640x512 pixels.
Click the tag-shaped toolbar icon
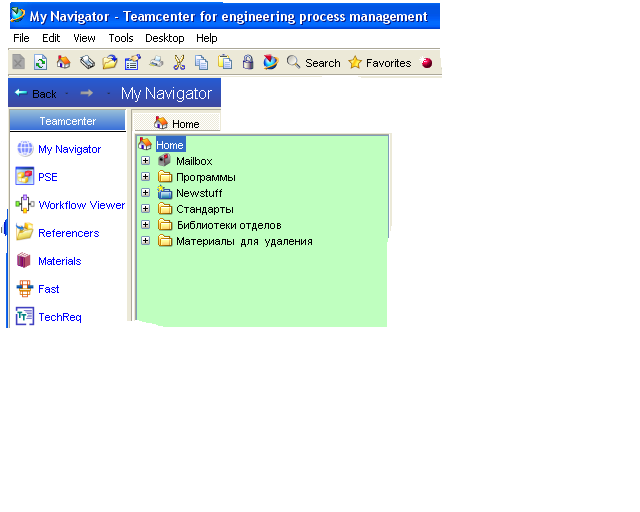click(x=87, y=62)
